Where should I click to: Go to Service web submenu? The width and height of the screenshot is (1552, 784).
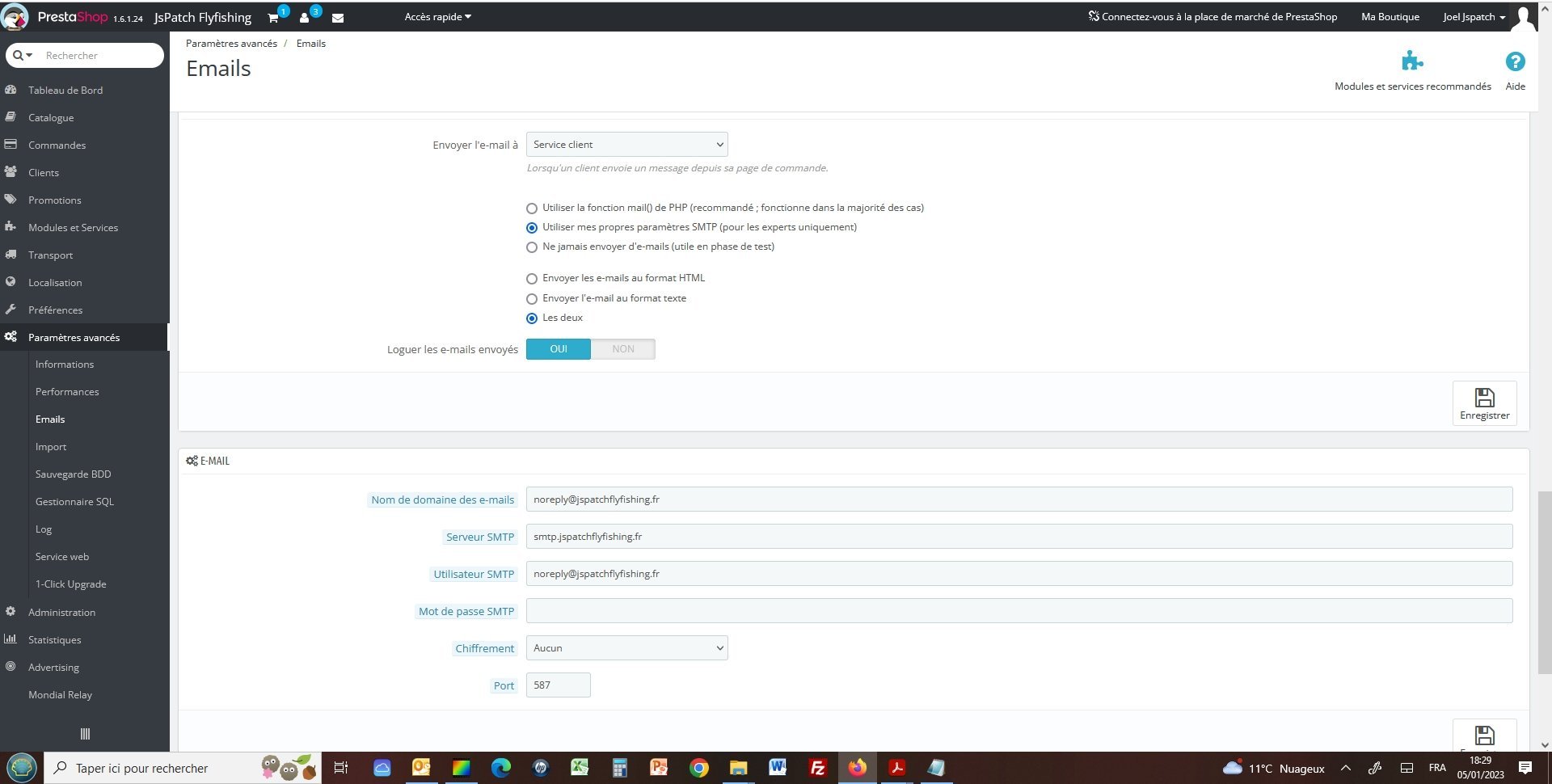point(62,557)
